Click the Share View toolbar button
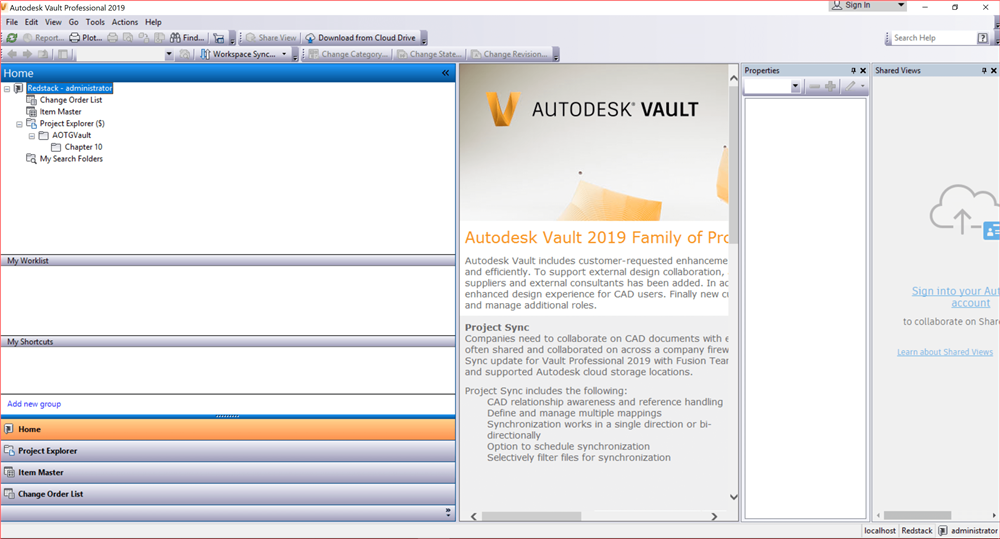Image resolution: width=1000 pixels, height=539 pixels. tap(271, 38)
